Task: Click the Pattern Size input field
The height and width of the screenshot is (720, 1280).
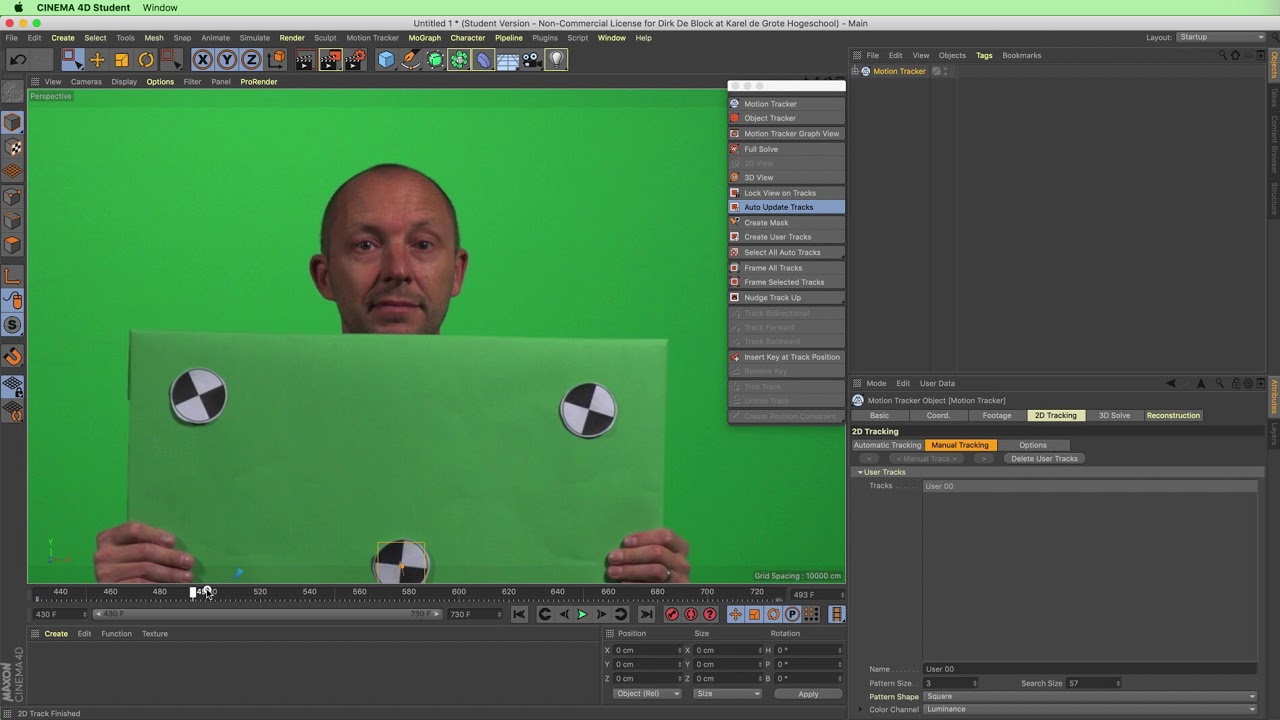Action: click(x=950, y=683)
